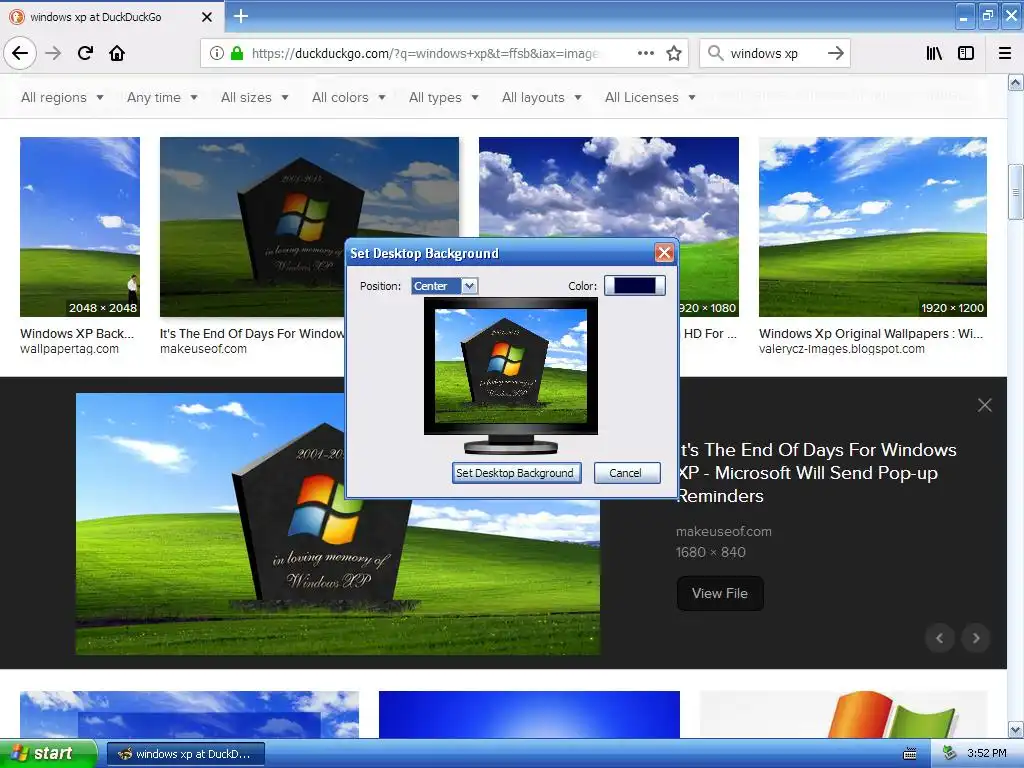Expand the All sizes filter
Viewport: 1024px width, 768px height.
[x=255, y=97]
